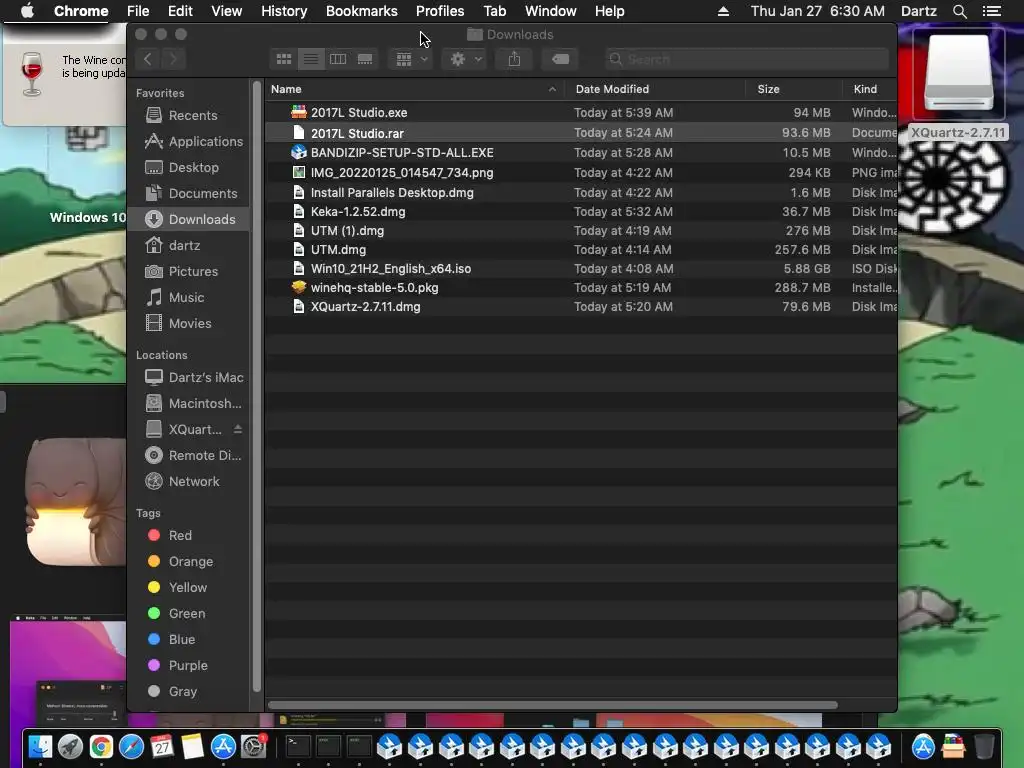The width and height of the screenshot is (1024, 768).
Task: Toggle sort direction chevron in Name header
Action: click(552, 89)
